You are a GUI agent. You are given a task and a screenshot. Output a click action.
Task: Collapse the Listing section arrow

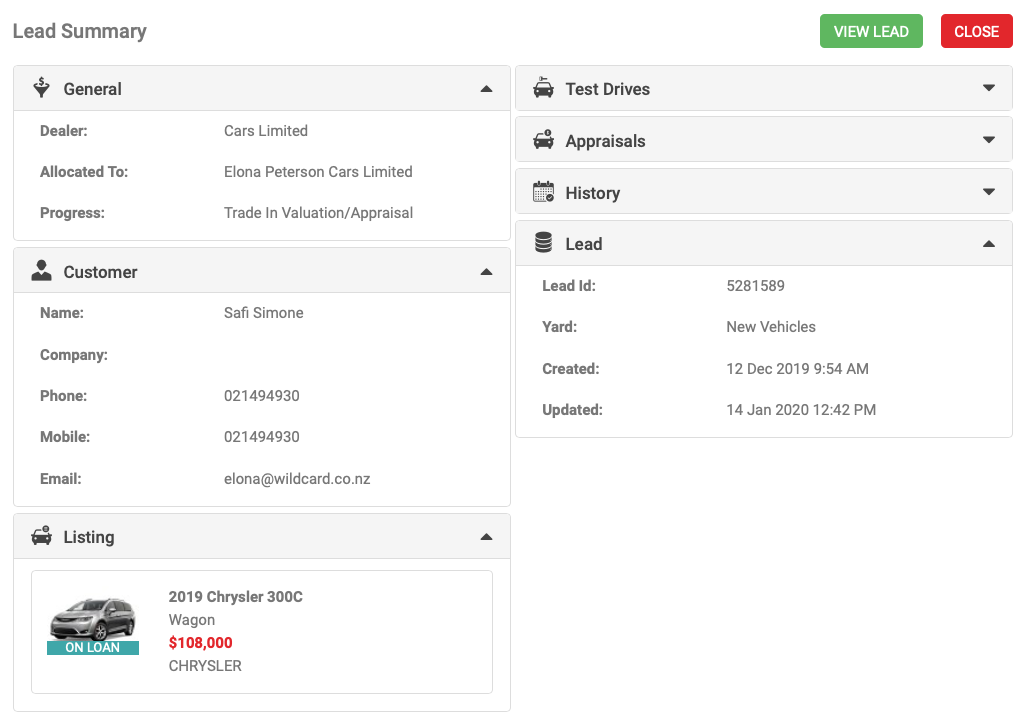coord(486,537)
